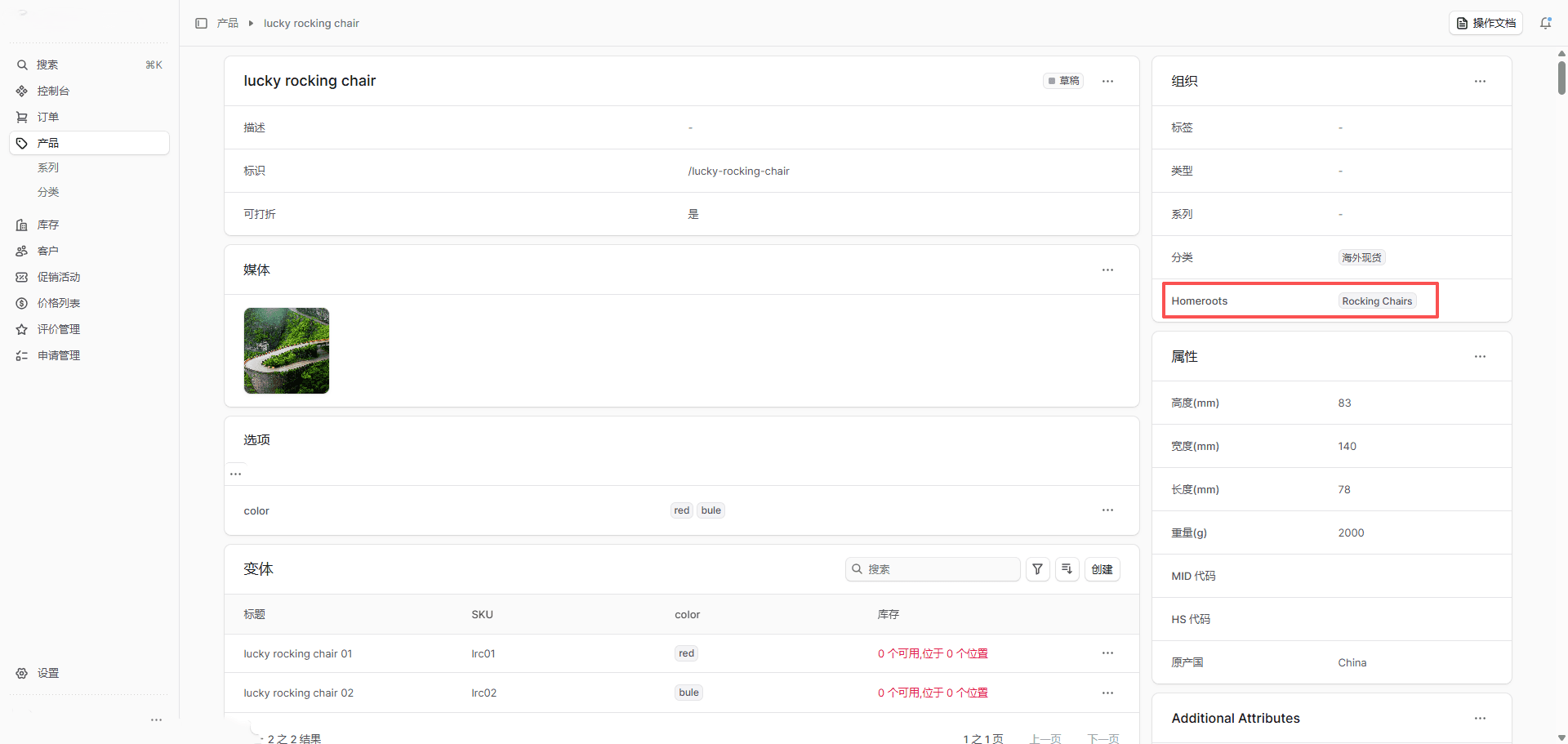Screen dimensions: 1568x744
Task: Open the operation docs button
Action: point(1486,23)
